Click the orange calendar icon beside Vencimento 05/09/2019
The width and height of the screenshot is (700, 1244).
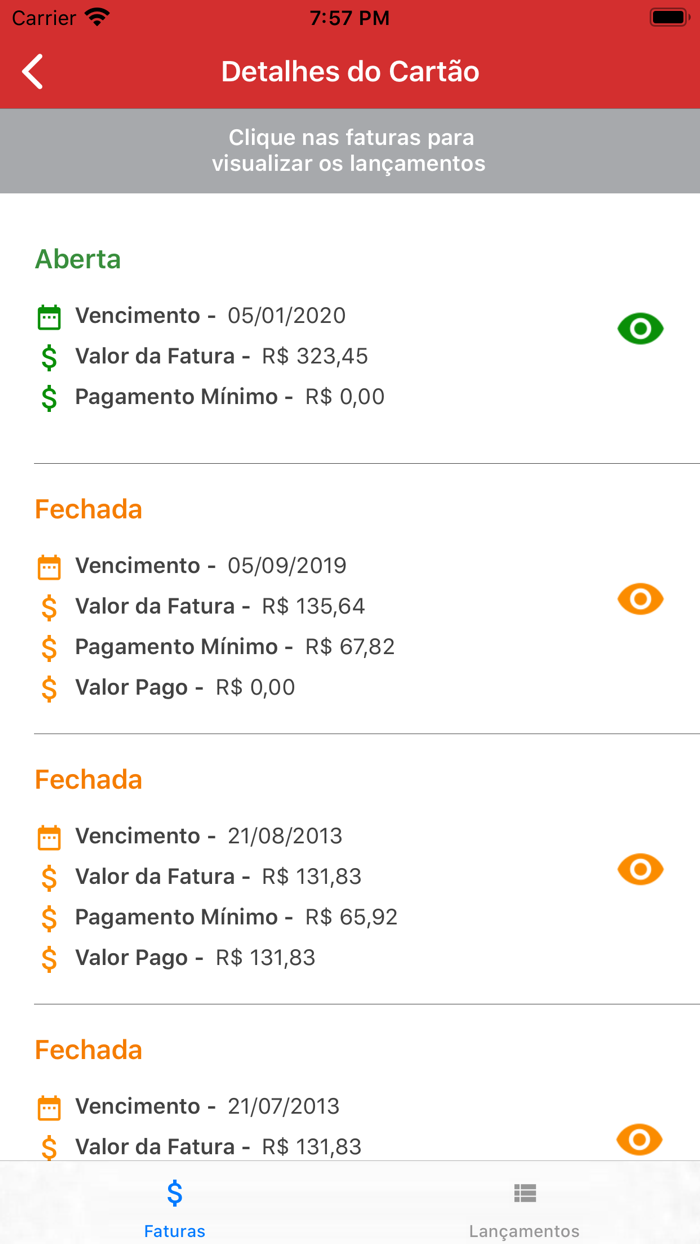click(47, 566)
